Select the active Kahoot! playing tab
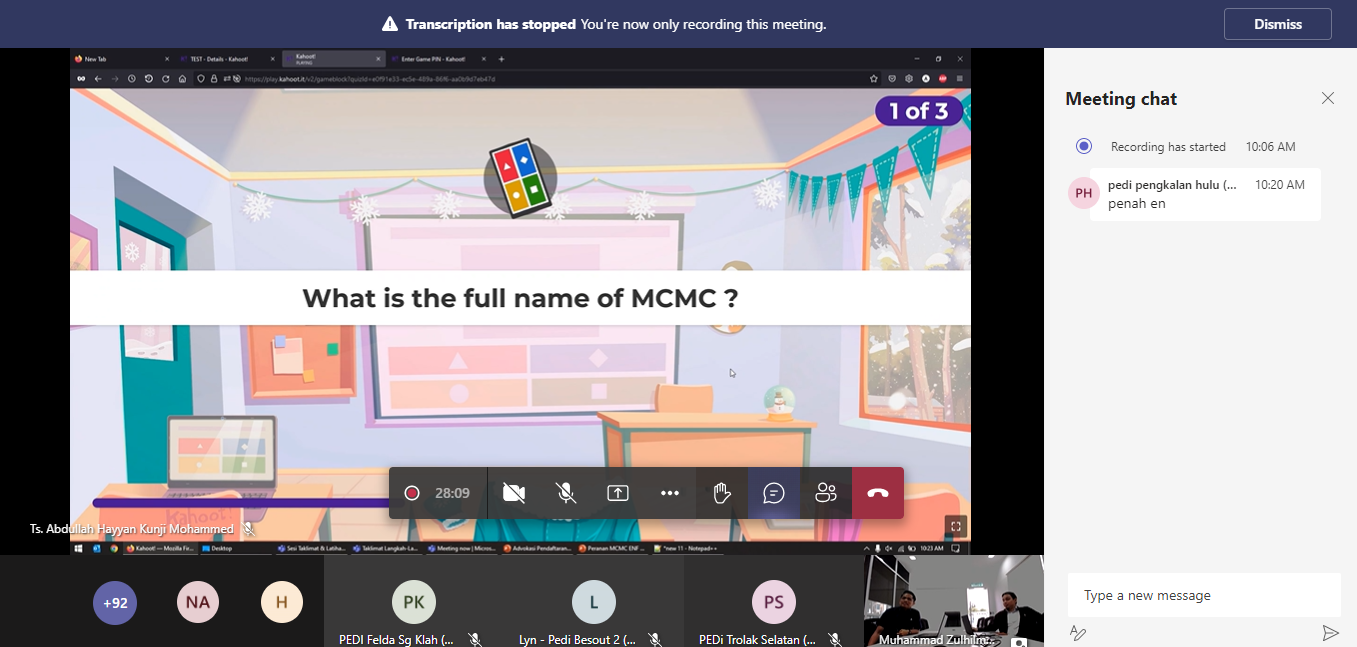Screen dimensions: 1357x647 (333, 59)
